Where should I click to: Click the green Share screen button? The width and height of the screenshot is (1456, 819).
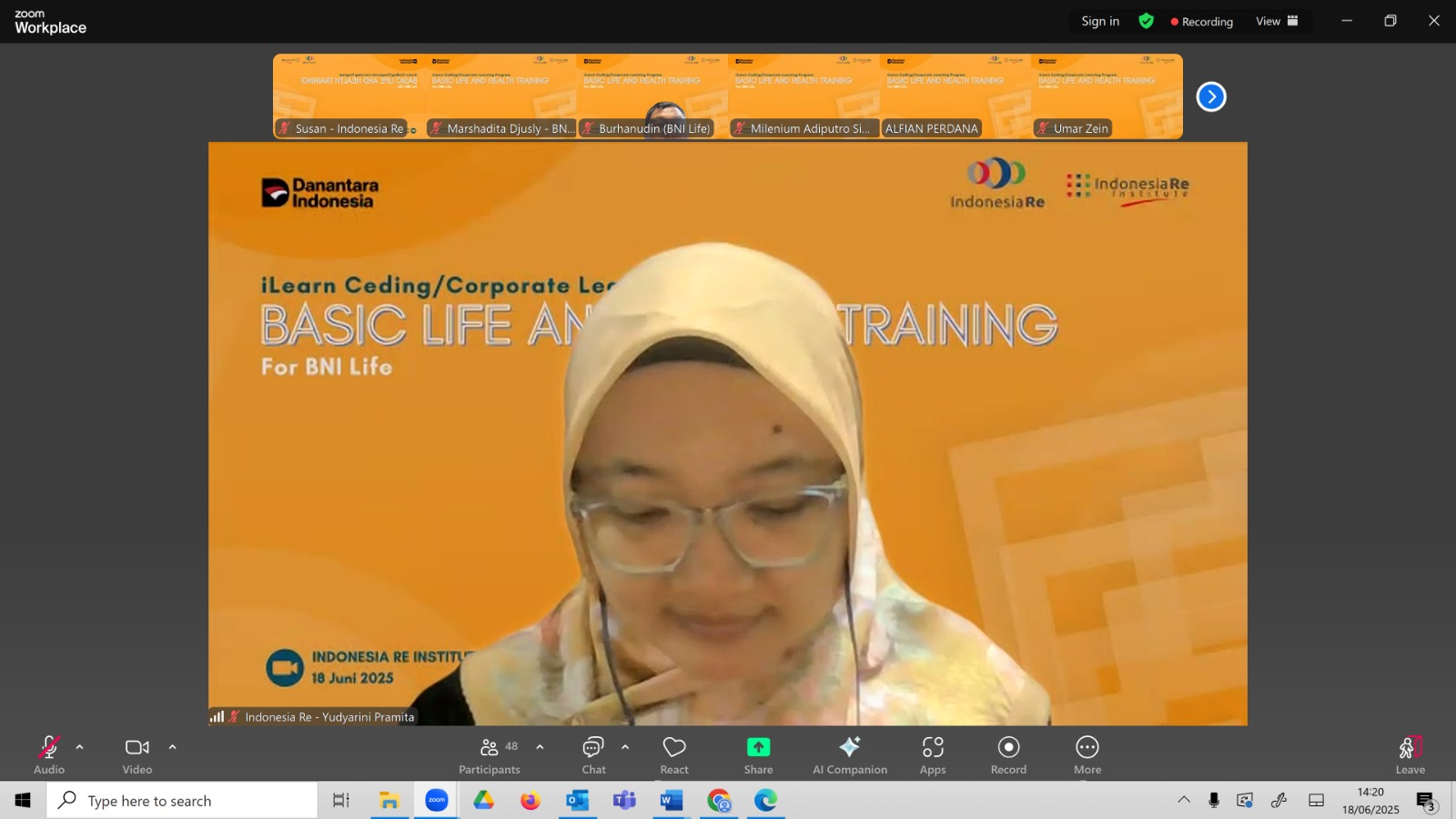coord(758,755)
